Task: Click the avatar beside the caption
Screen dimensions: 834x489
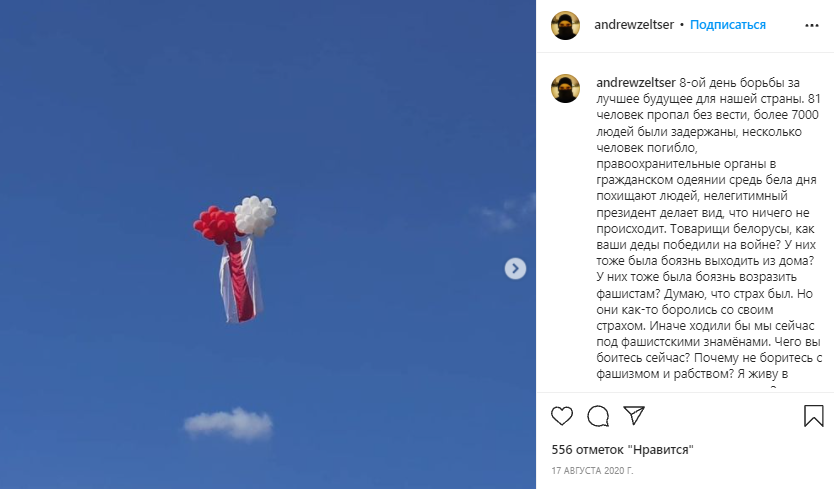Action: point(565,88)
